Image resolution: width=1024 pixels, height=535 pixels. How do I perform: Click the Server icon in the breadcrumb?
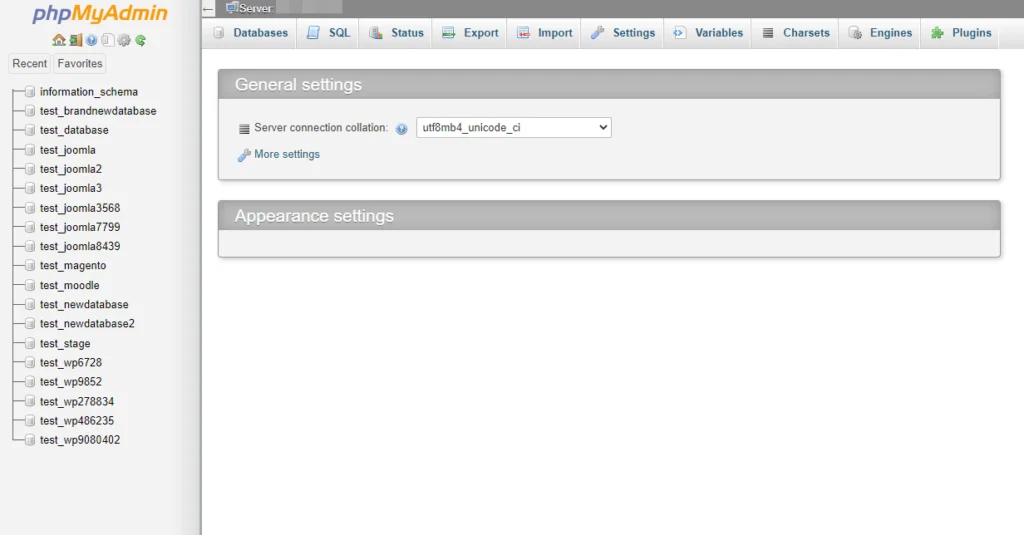click(x=231, y=8)
